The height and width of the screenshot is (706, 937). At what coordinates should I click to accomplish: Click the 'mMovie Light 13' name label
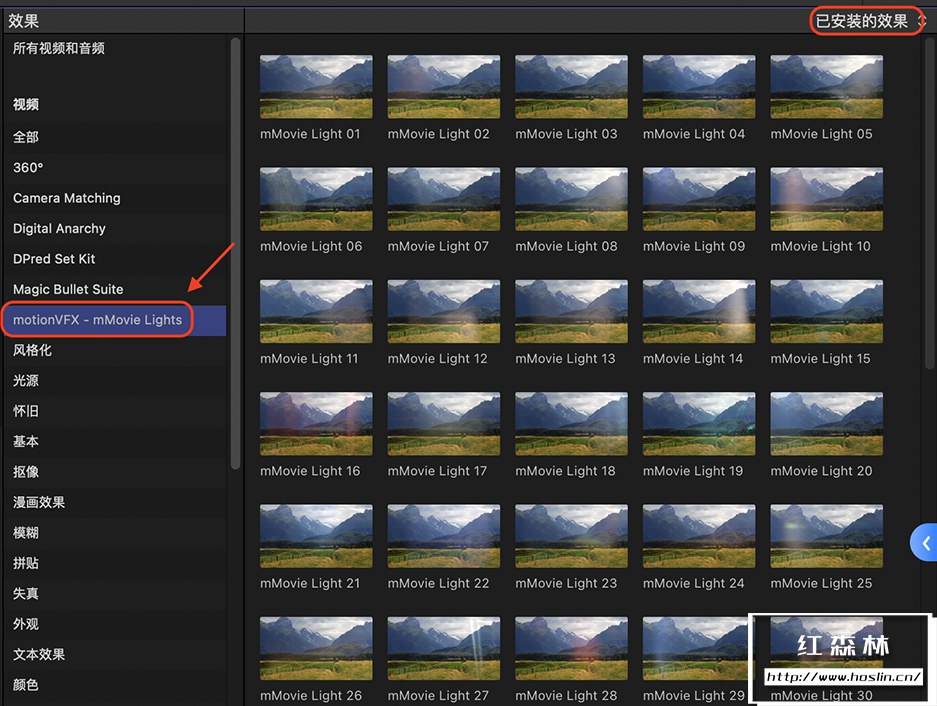click(565, 359)
